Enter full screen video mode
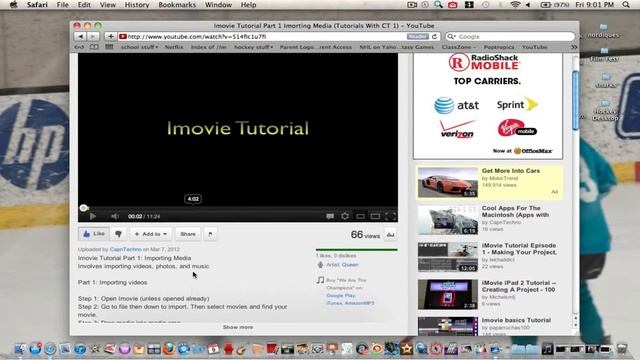The height and width of the screenshot is (360, 640). point(391,216)
